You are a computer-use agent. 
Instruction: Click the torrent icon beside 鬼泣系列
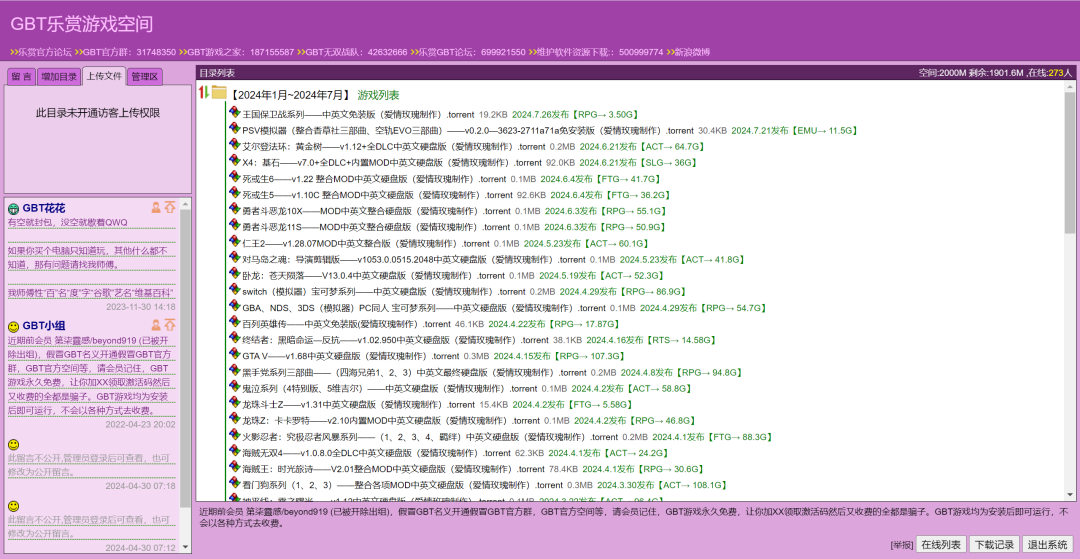(234, 386)
